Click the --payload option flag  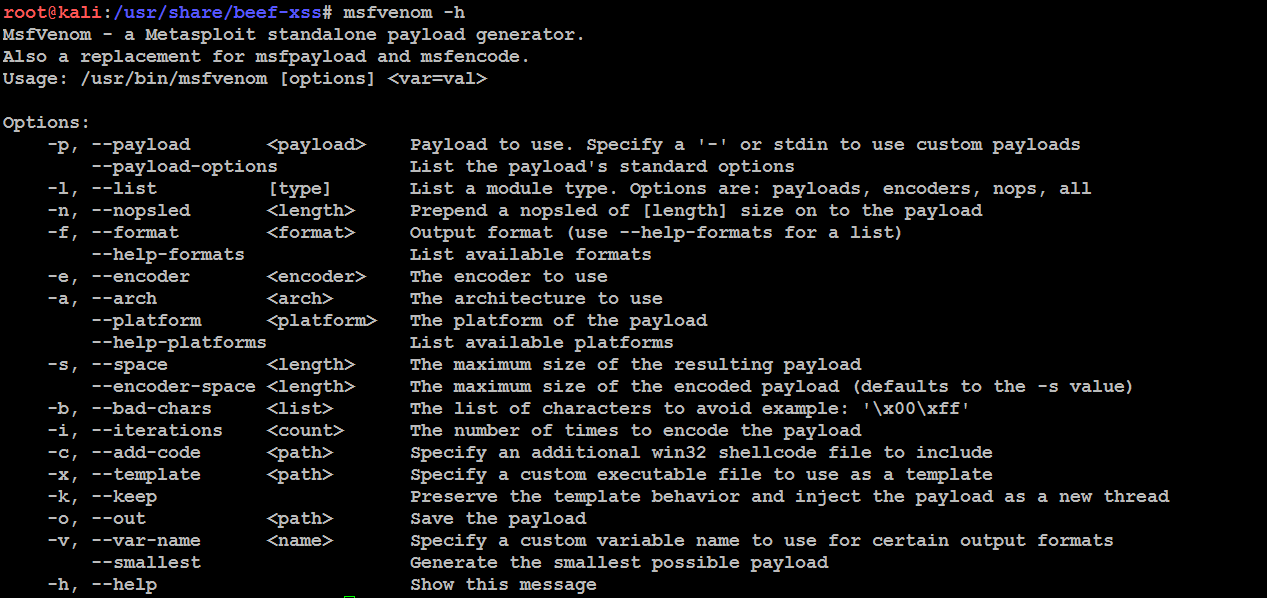[141, 145]
